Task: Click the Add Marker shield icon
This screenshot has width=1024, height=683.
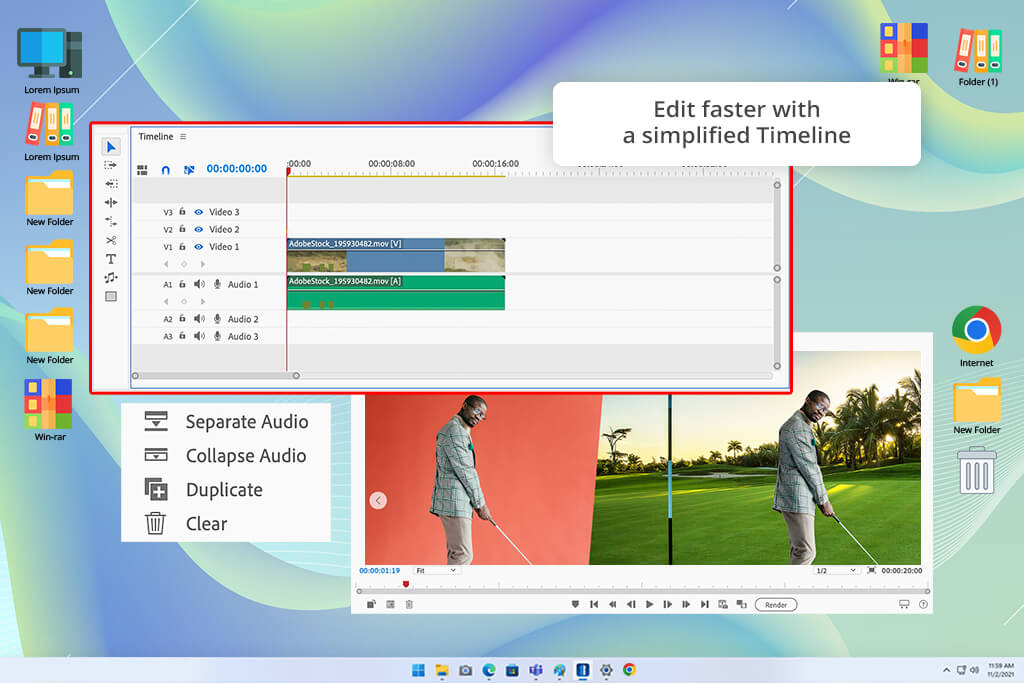Action: [x=575, y=605]
